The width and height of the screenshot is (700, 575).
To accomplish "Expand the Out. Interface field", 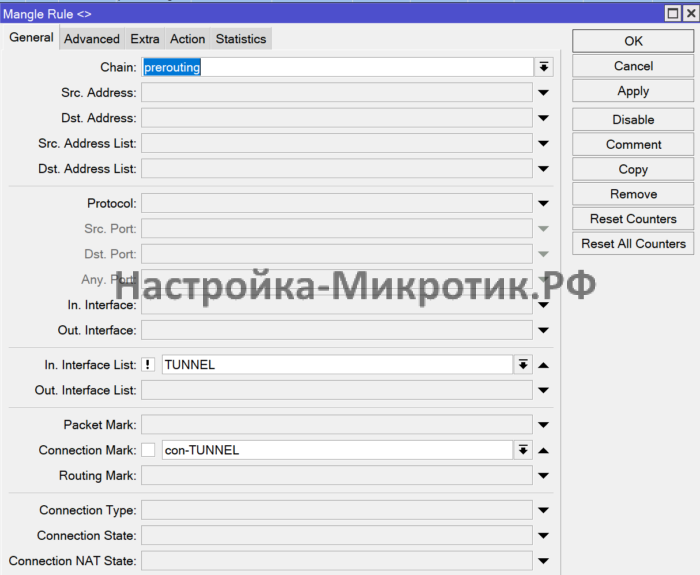I will pos(543,330).
